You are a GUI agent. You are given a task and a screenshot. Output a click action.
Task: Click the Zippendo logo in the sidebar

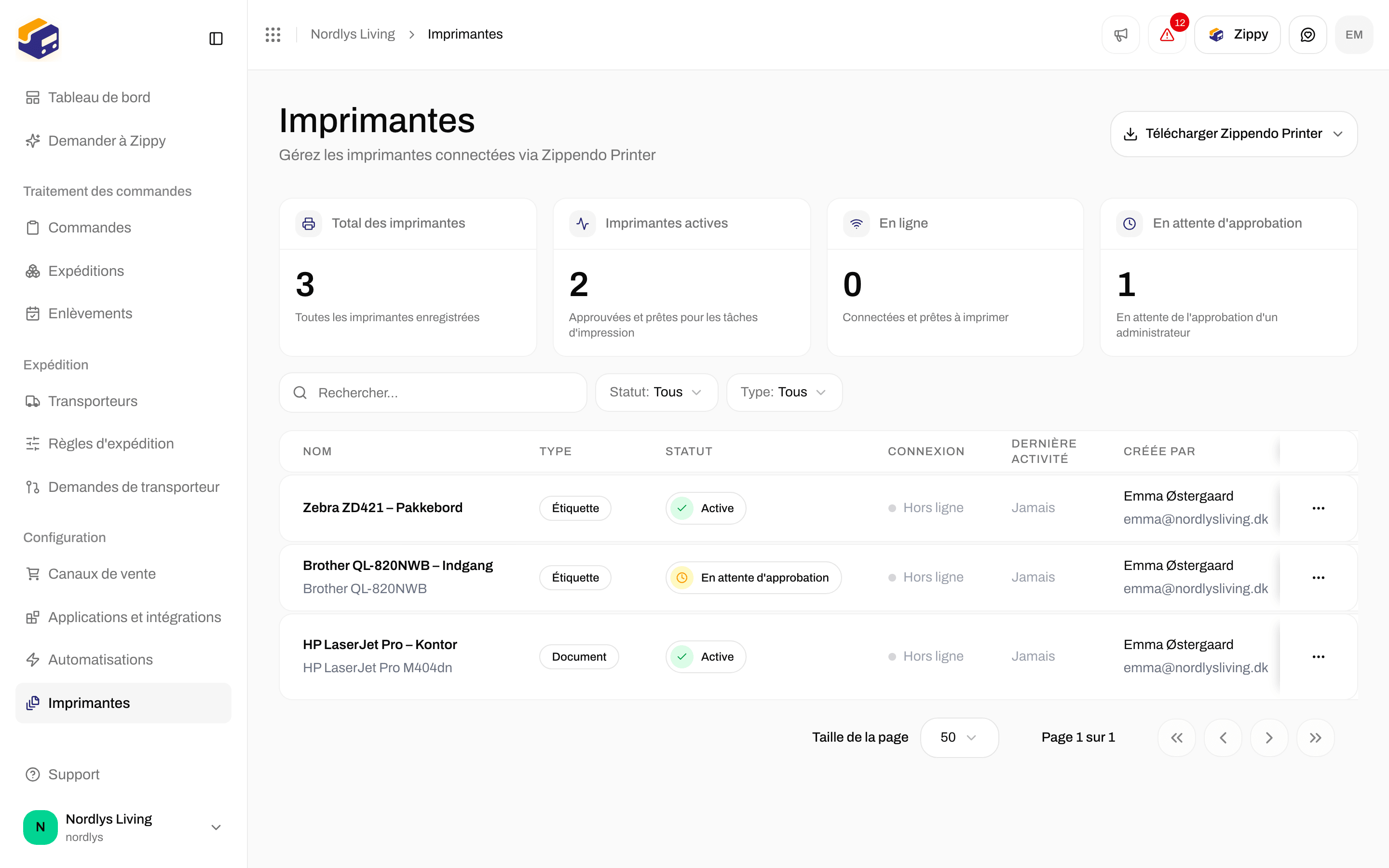(39, 39)
